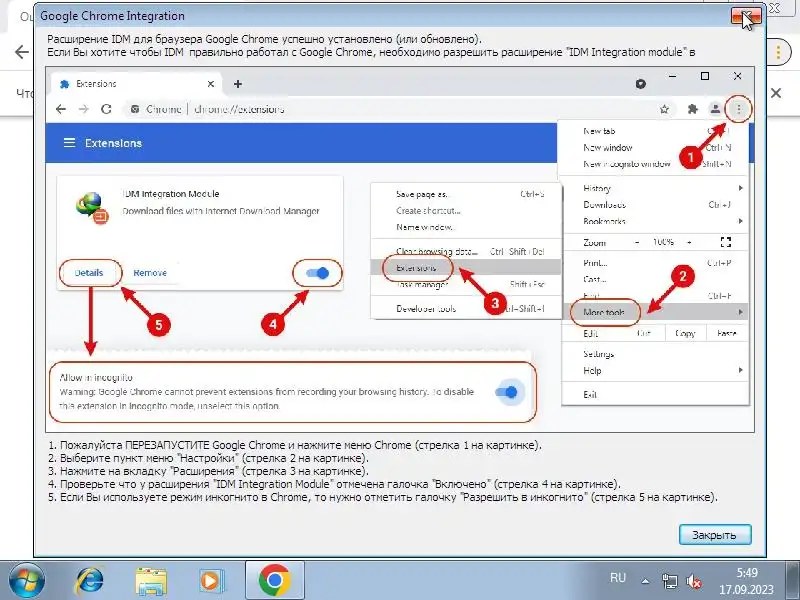Click the IDM Integration Module icon
Viewport: 800px width, 600px height.
(92, 208)
